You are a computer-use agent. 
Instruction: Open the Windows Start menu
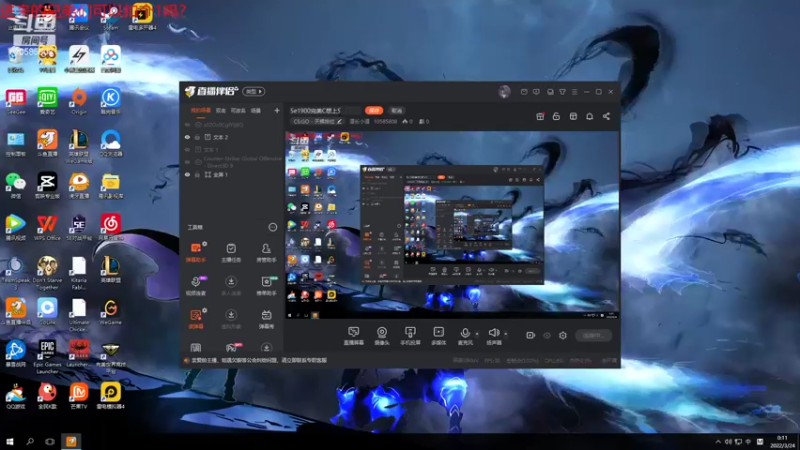click(x=10, y=441)
